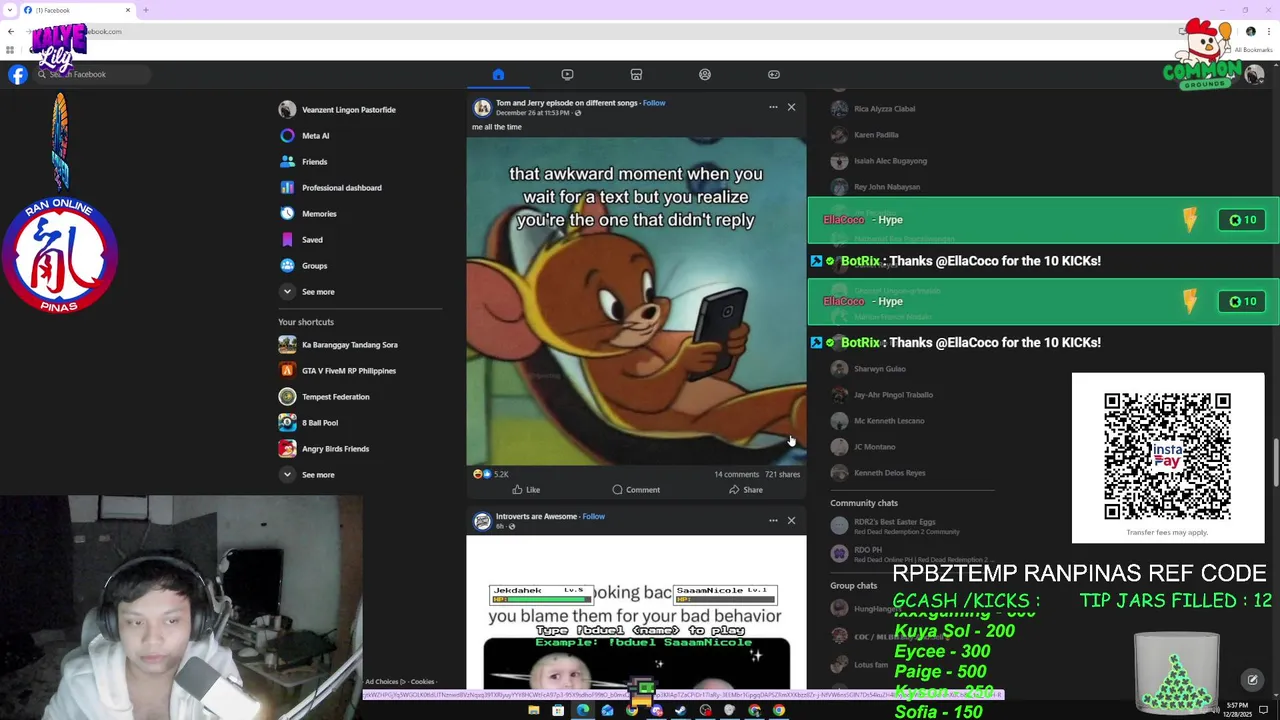This screenshot has width=1280, height=720.
Task: Open Steam from the taskbar
Action: [681, 711]
